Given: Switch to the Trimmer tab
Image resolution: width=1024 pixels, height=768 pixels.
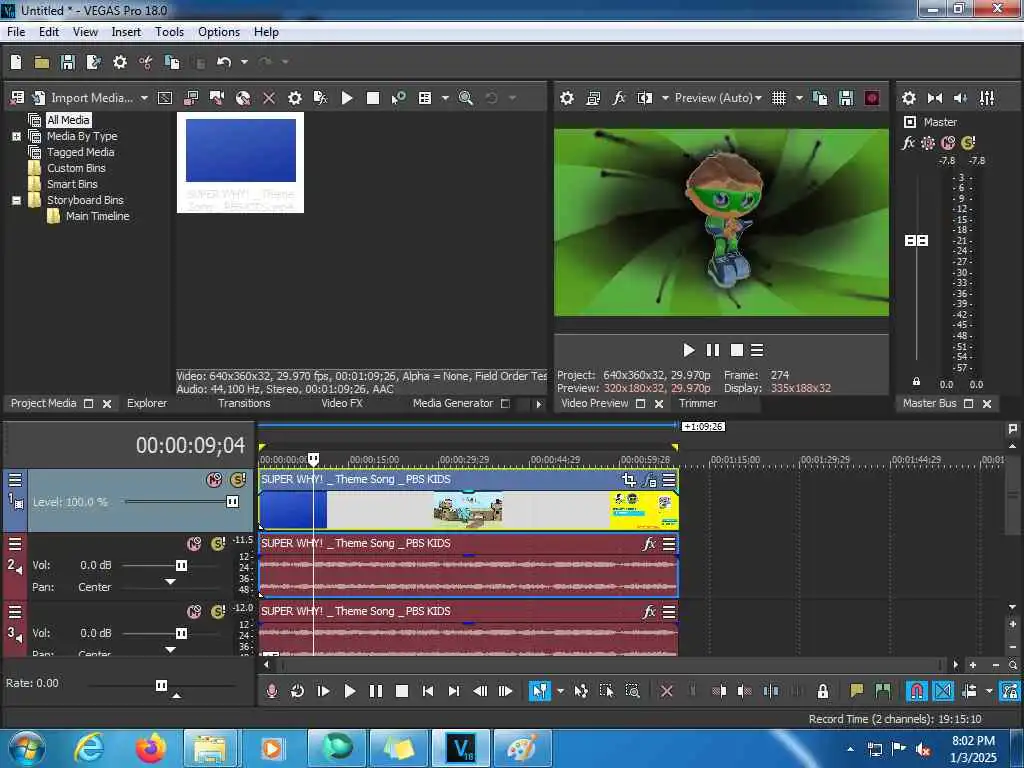Looking at the screenshot, I should (697, 404).
